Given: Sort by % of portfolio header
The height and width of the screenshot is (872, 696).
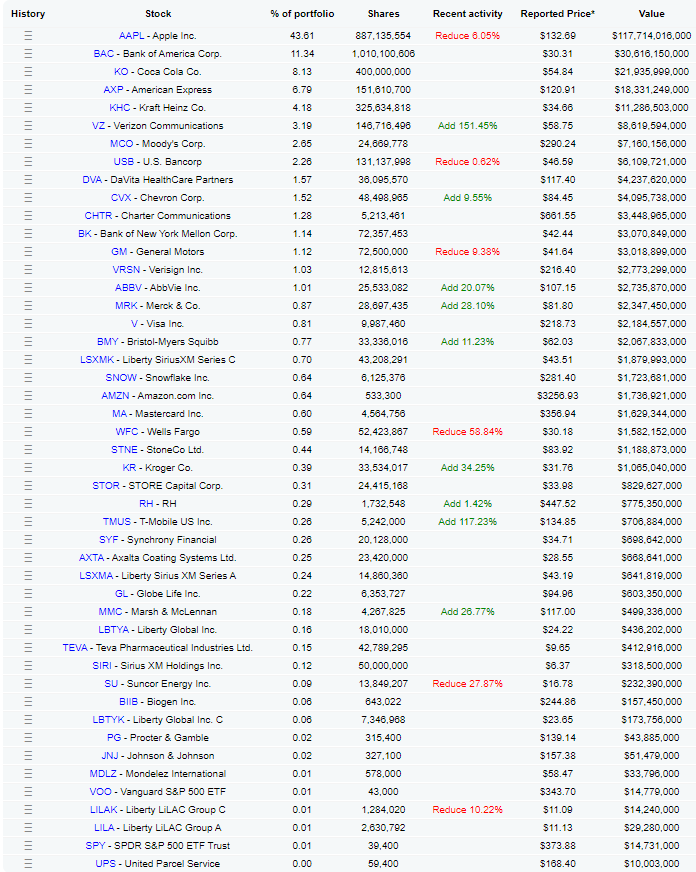Looking at the screenshot, I should point(302,14).
